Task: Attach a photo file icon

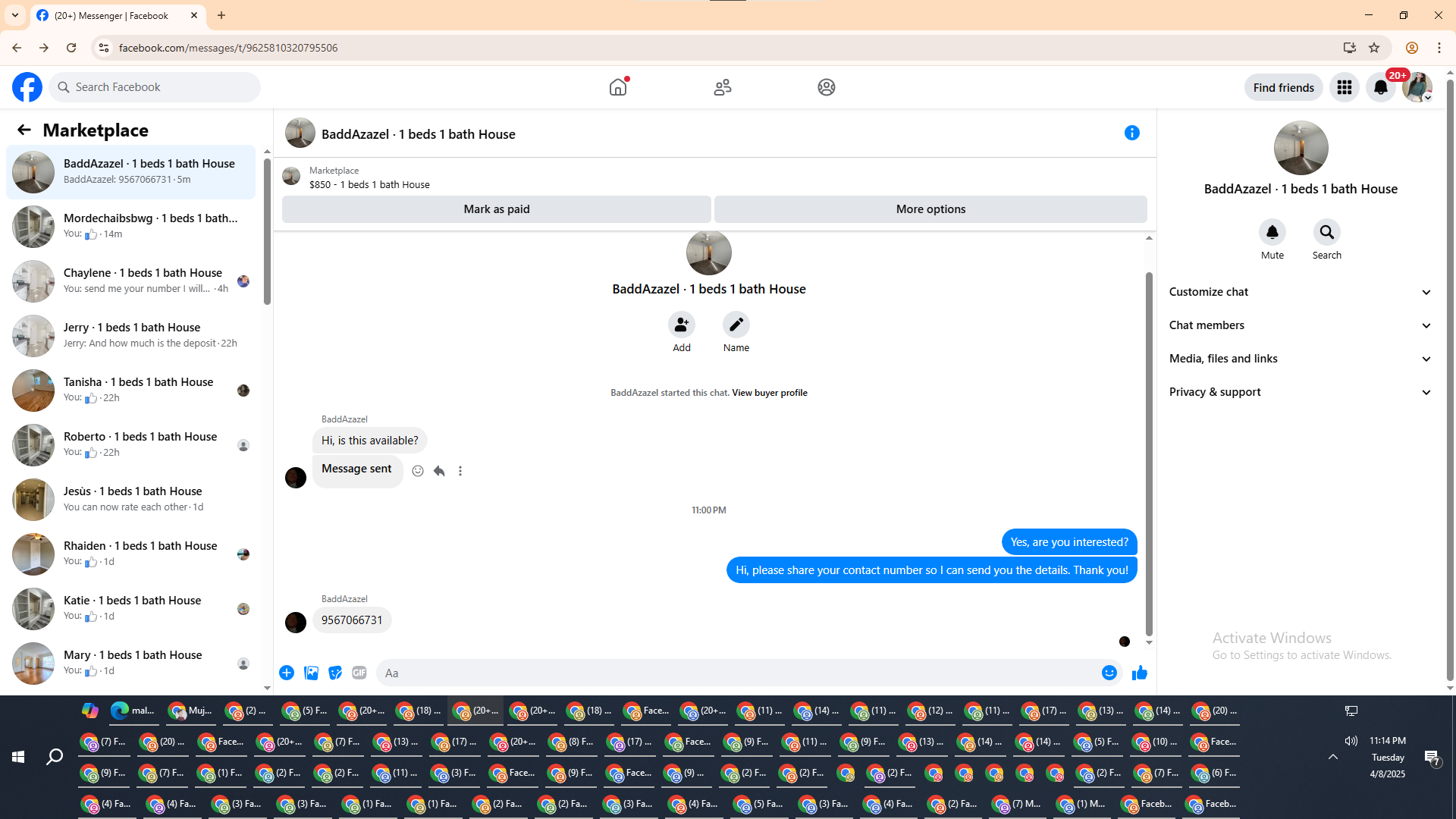Action: [x=311, y=673]
